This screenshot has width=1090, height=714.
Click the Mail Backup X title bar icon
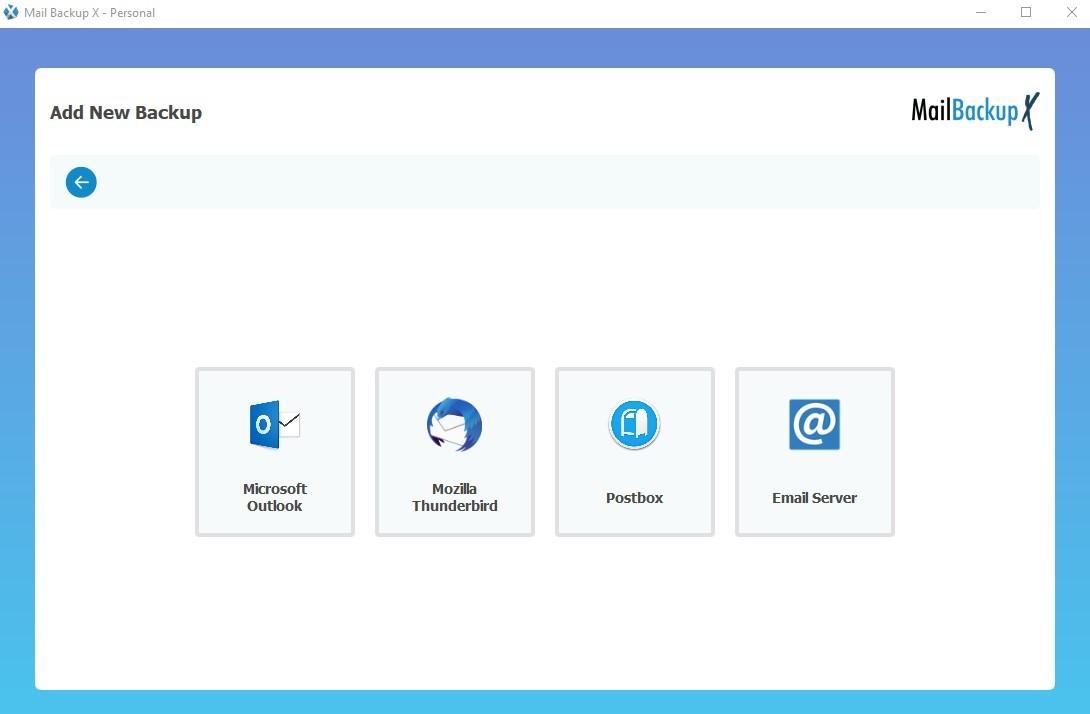tap(11, 13)
